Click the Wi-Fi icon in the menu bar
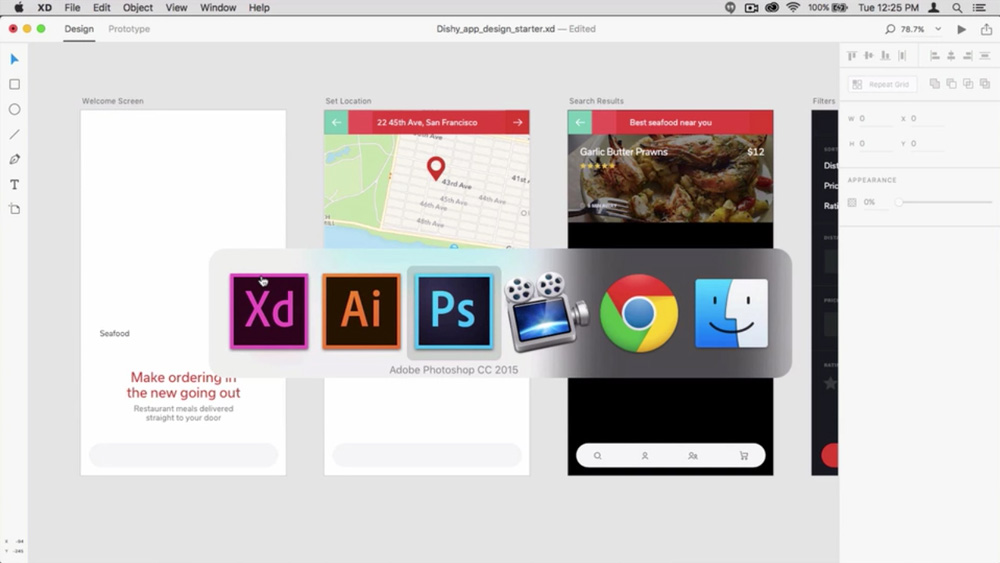The height and width of the screenshot is (563, 1000). pos(793,8)
